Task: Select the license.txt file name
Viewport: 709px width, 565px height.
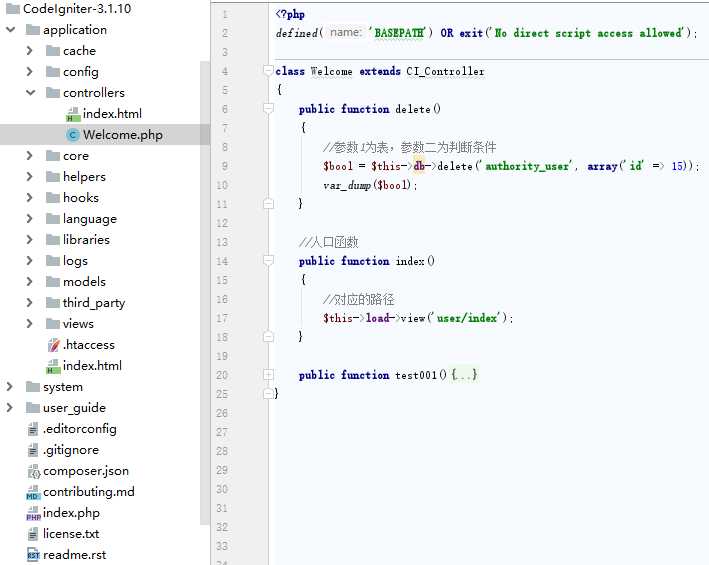Action: tap(71, 534)
